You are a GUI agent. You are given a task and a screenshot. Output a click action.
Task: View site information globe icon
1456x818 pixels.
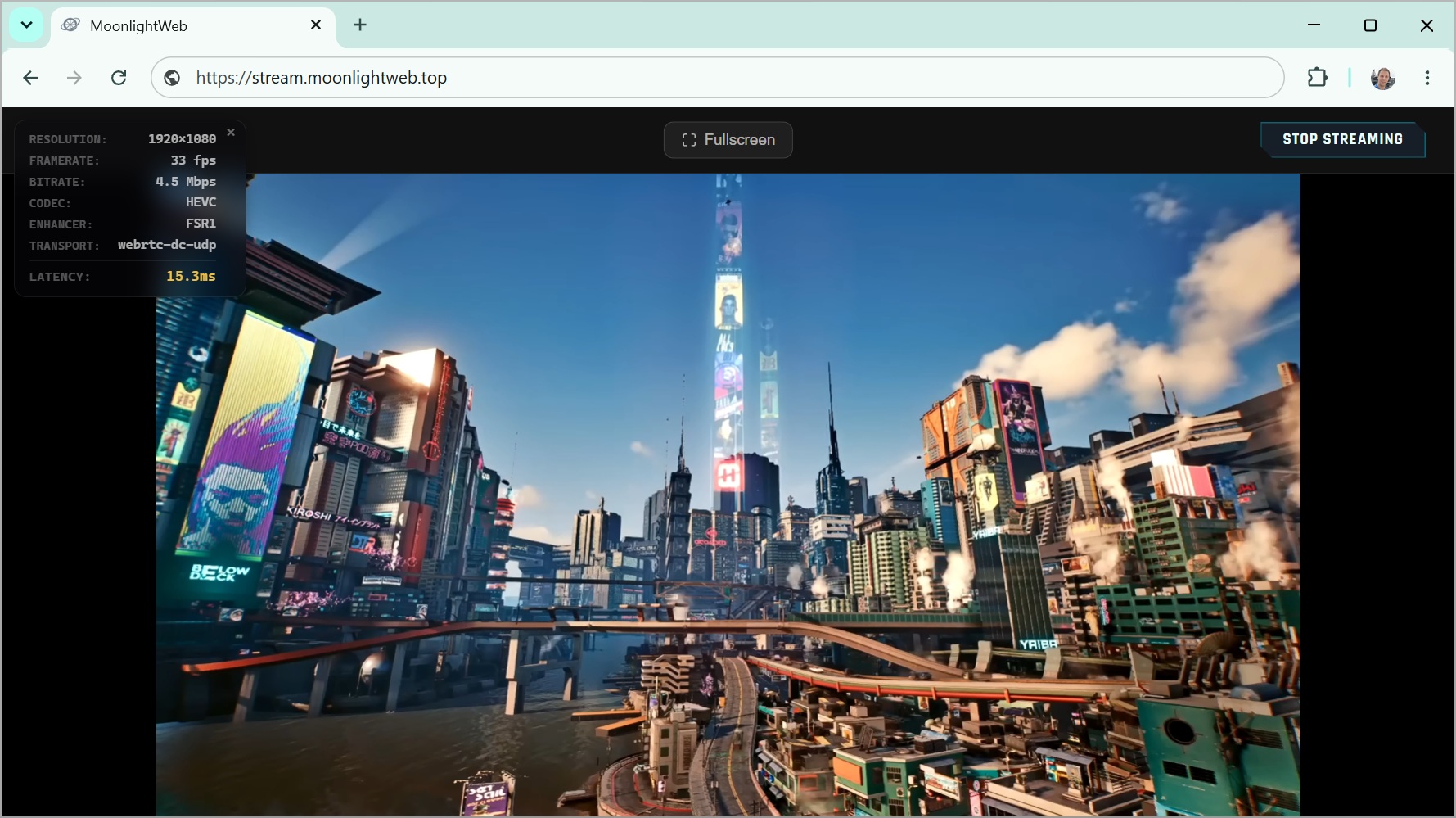pos(172,78)
